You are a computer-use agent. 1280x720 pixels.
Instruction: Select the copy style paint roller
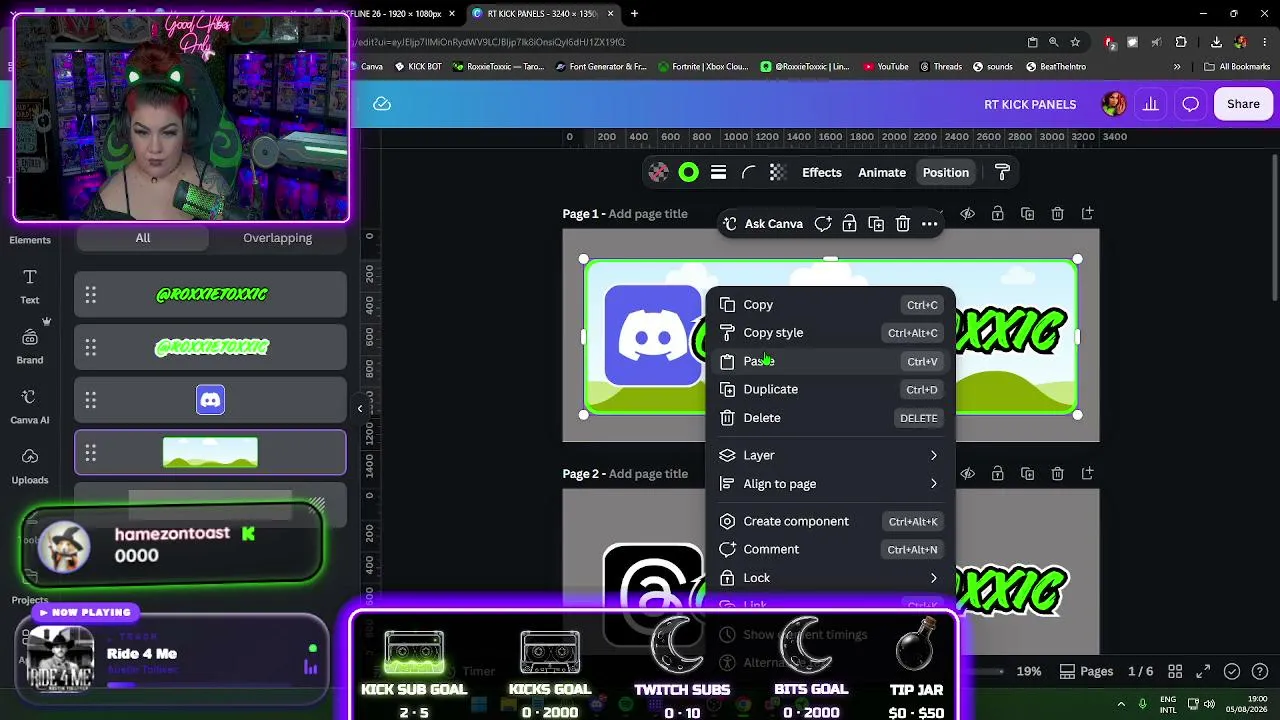(1003, 173)
